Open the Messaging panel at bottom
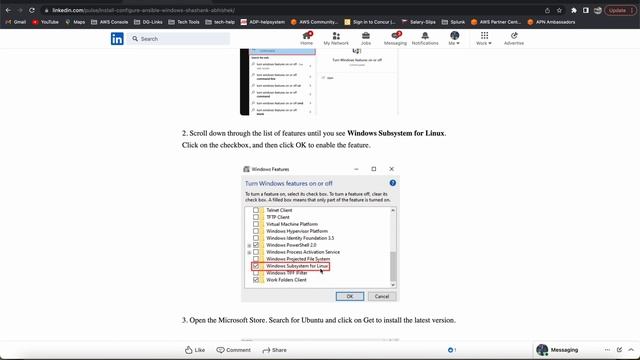Screen dimensions: 640x360 pyautogui.click(x=564, y=350)
